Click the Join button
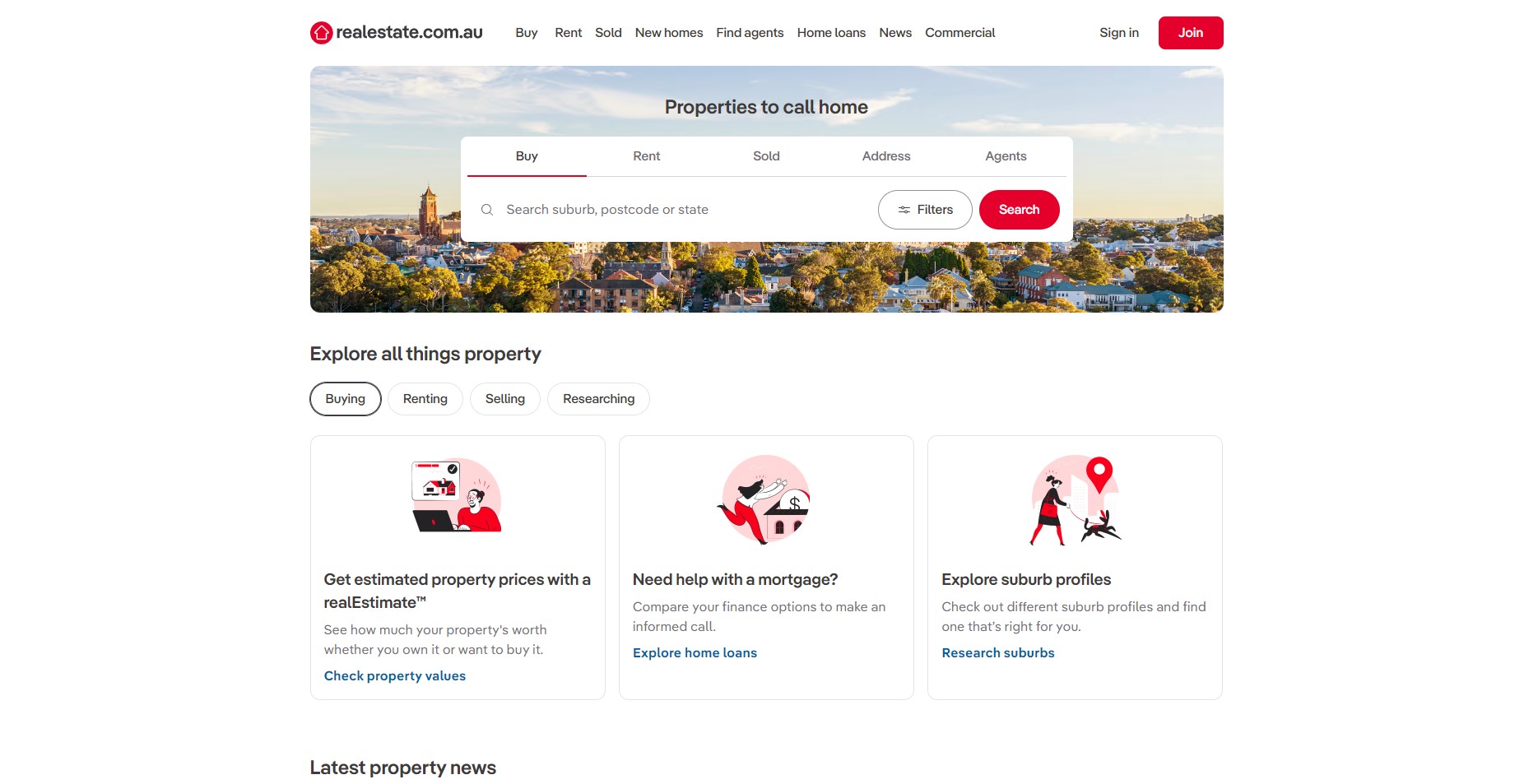 tap(1191, 33)
